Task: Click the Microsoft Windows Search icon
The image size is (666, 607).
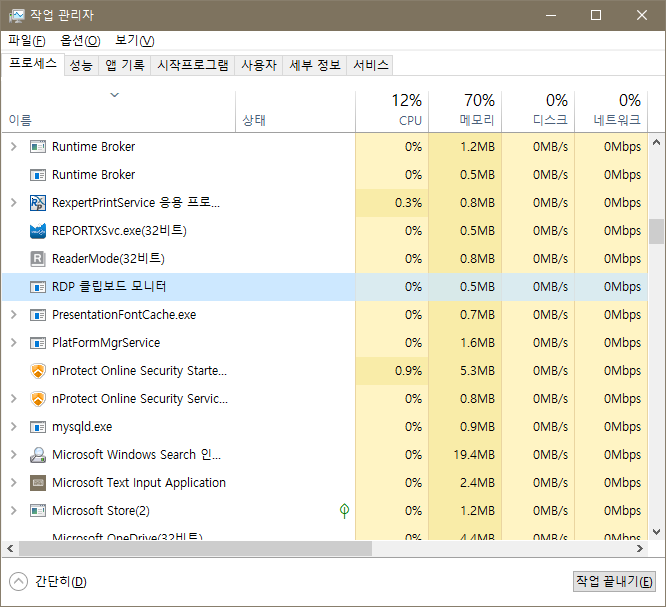Action: point(38,455)
